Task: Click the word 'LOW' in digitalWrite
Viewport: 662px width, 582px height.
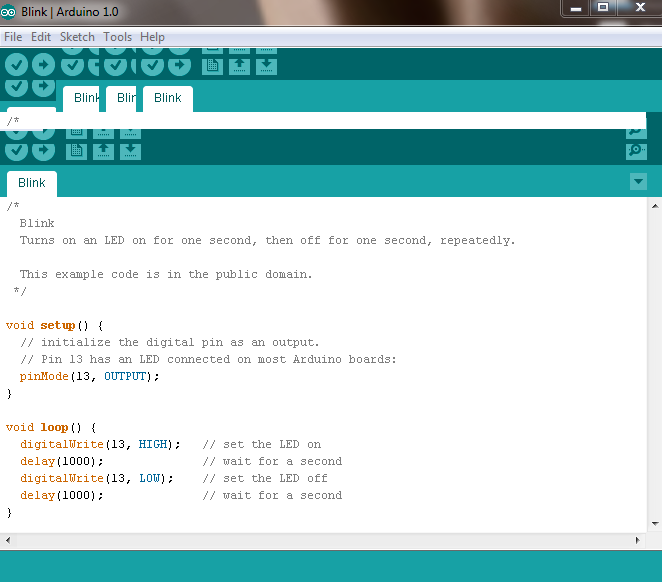Action: (x=149, y=478)
